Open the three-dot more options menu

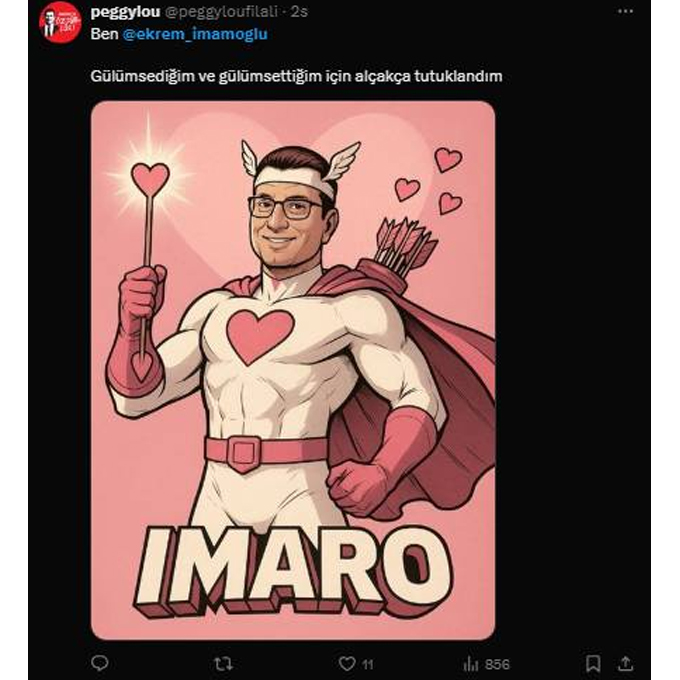625,12
